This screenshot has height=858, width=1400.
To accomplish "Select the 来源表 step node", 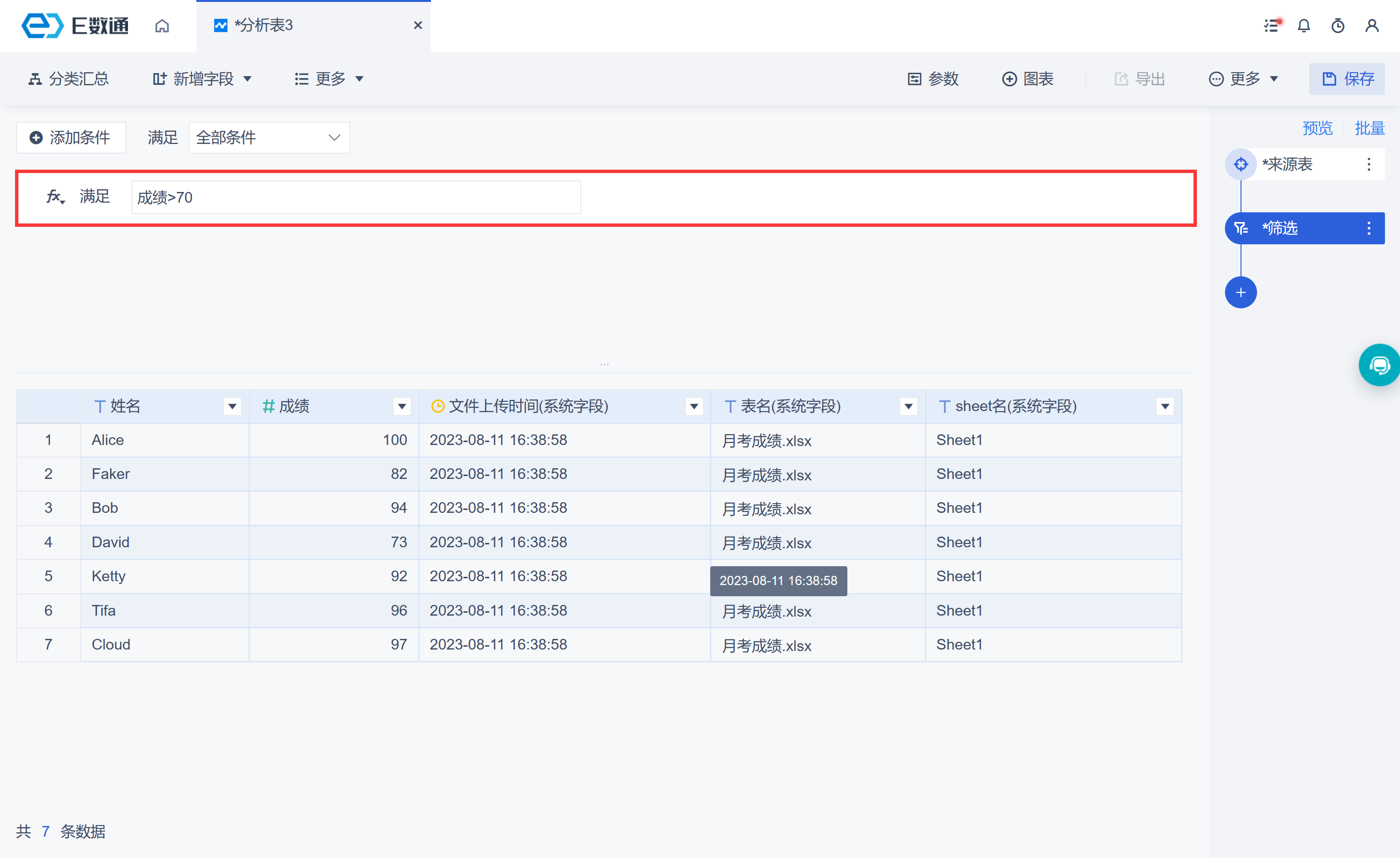I will 1287,164.
